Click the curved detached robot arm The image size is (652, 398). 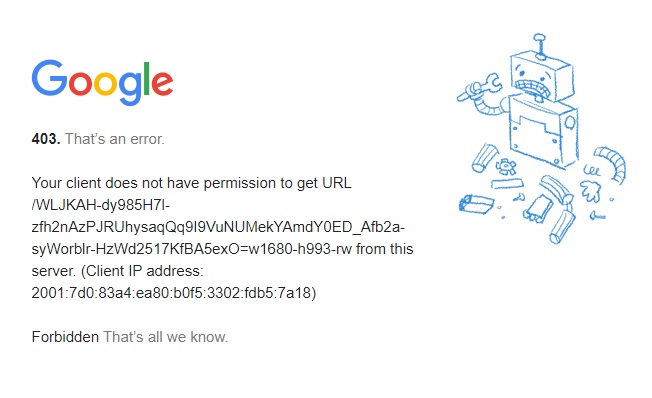(611, 164)
